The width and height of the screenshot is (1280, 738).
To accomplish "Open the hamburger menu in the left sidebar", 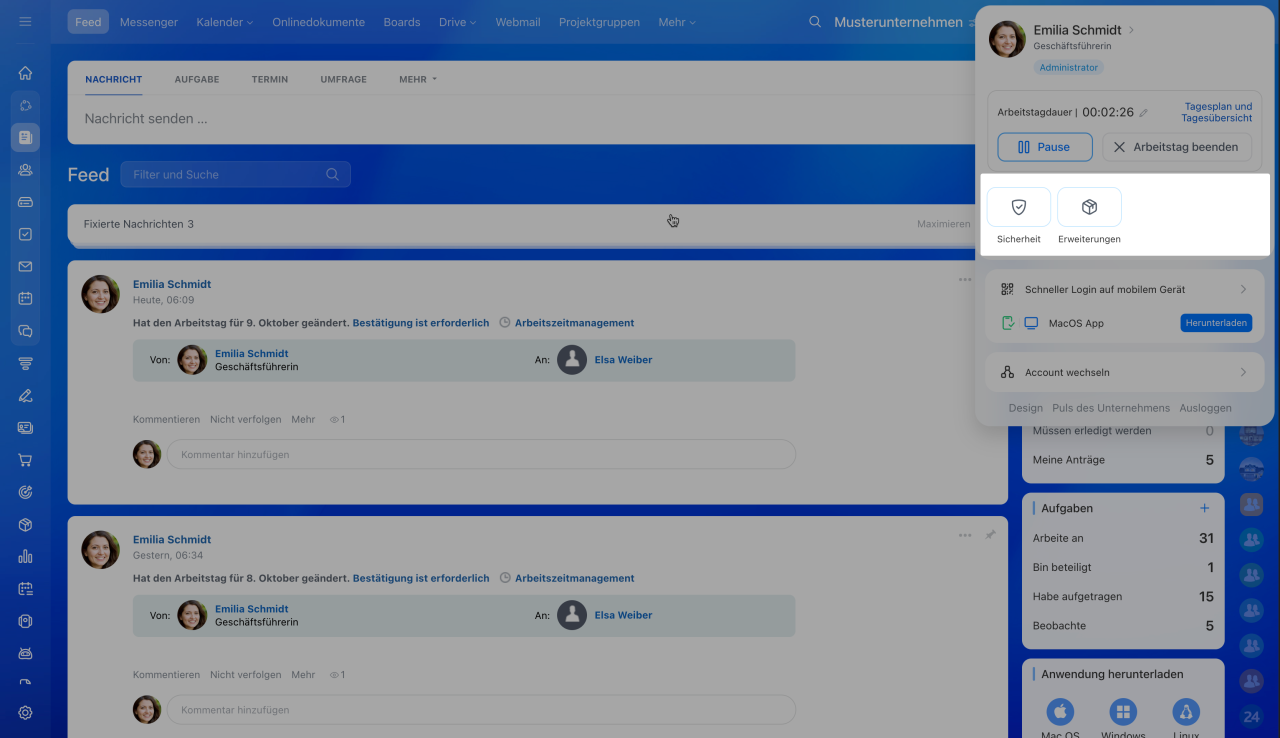I will click(x=25, y=21).
